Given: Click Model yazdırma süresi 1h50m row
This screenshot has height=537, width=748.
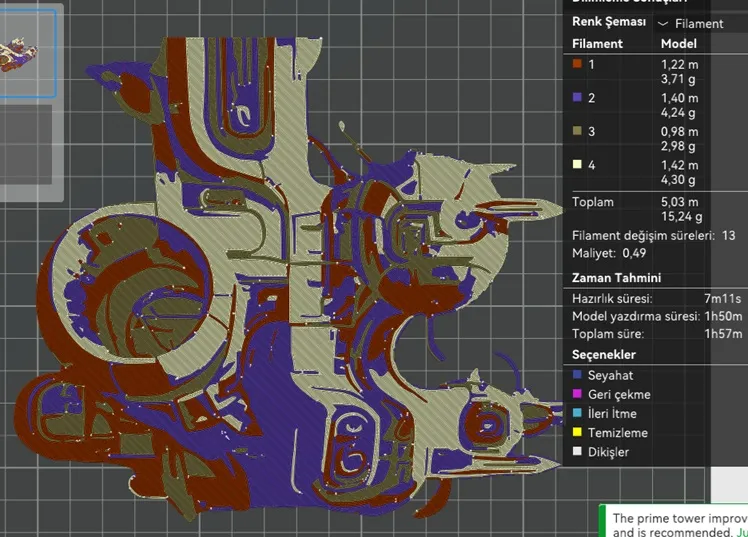Looking at the screenshot, I should 656,316.
